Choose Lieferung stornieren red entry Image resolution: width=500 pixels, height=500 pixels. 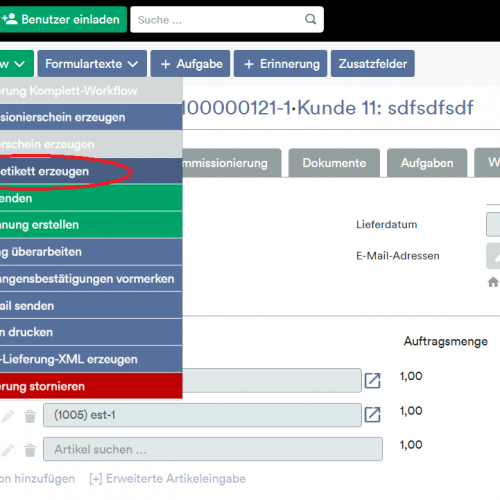pos(91,386)
